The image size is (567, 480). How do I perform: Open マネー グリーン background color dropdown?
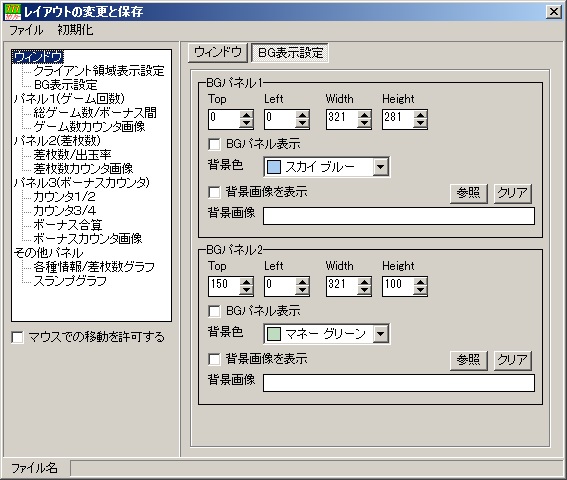pos(380,334)
